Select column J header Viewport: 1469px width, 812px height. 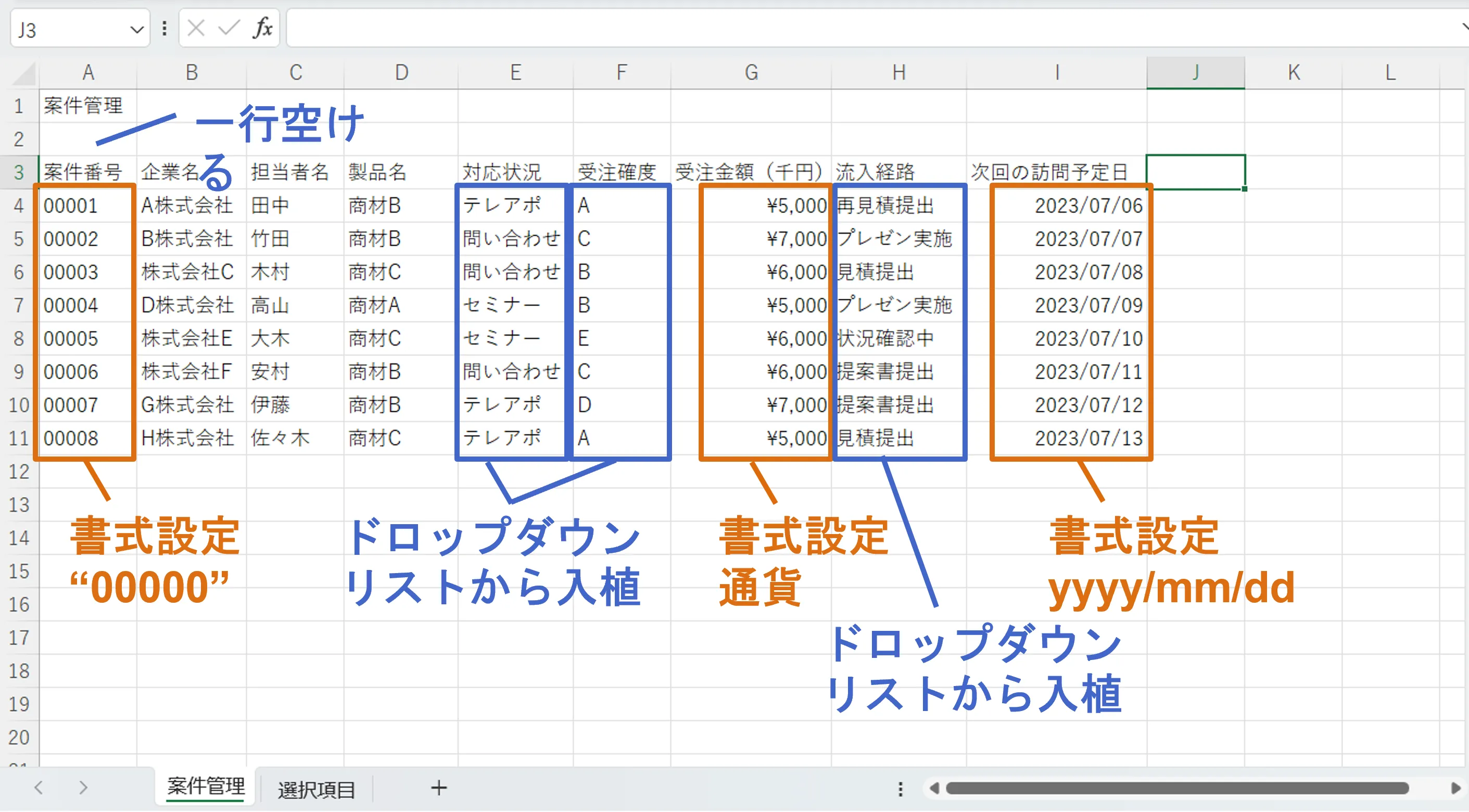1195,73
